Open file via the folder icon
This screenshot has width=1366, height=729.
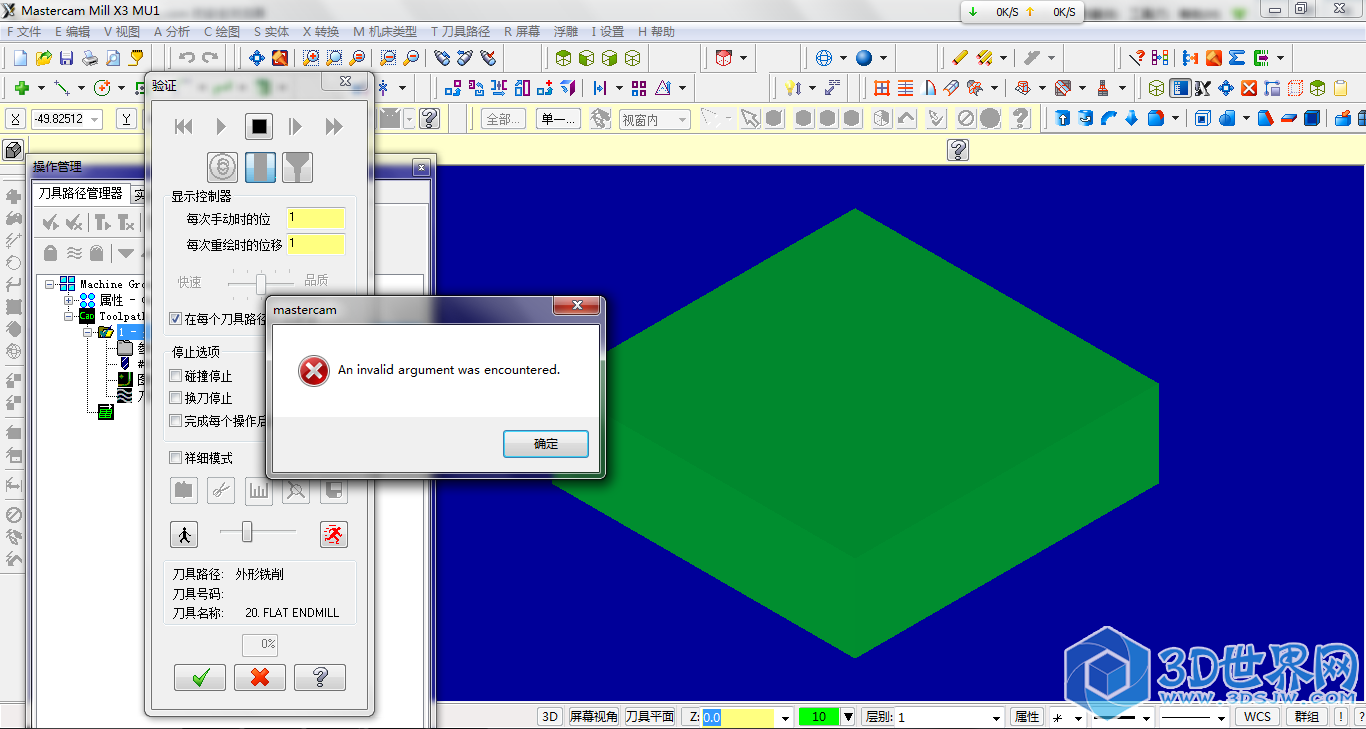43,58
